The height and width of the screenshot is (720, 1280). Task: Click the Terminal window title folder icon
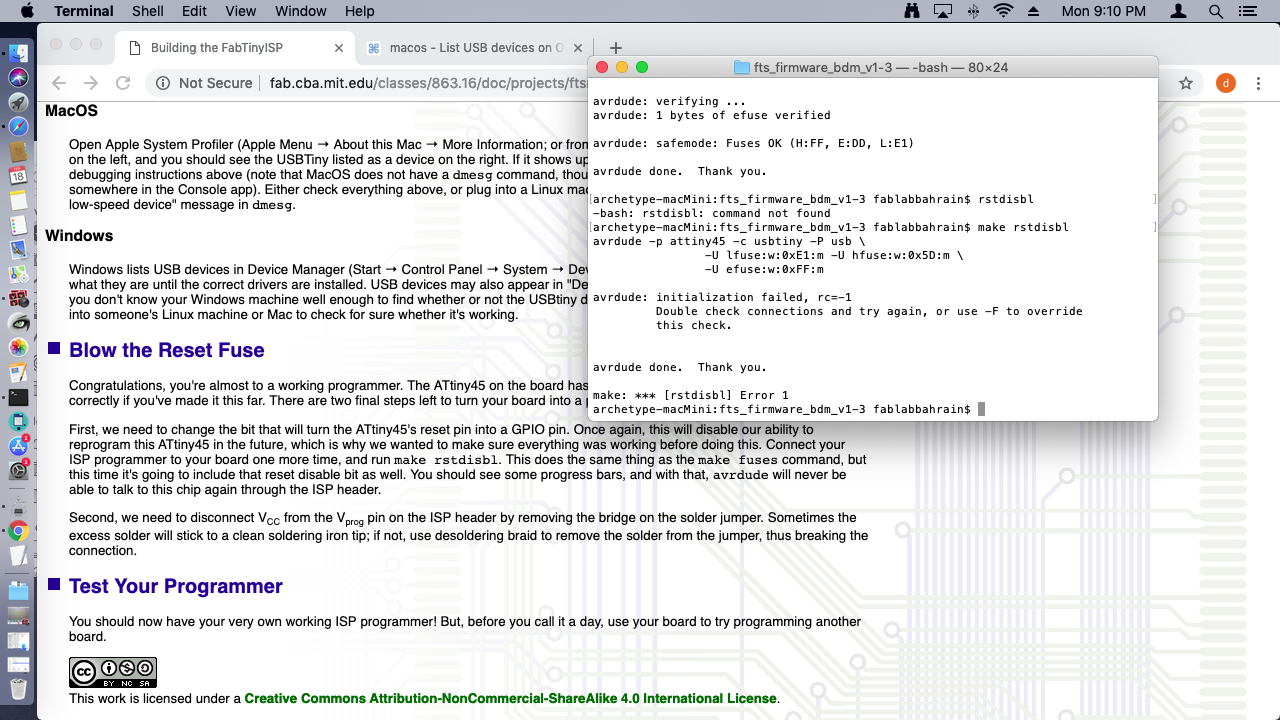point(741,67)
